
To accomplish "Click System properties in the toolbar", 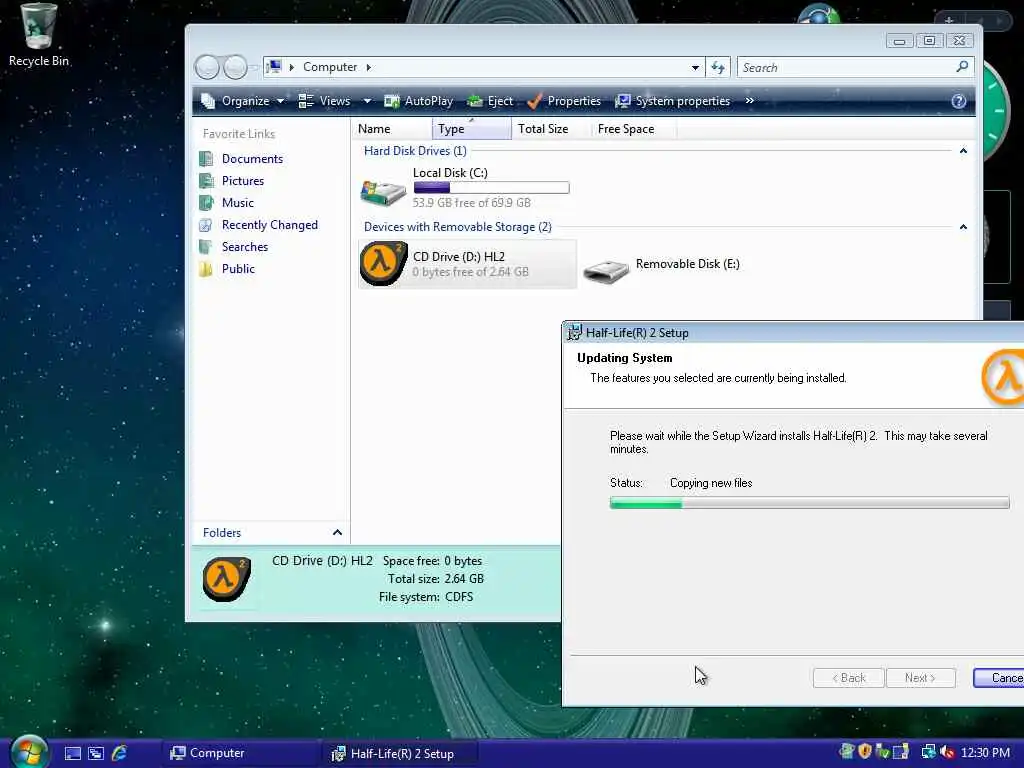I will pyautogui.click(x=673, y=101).
